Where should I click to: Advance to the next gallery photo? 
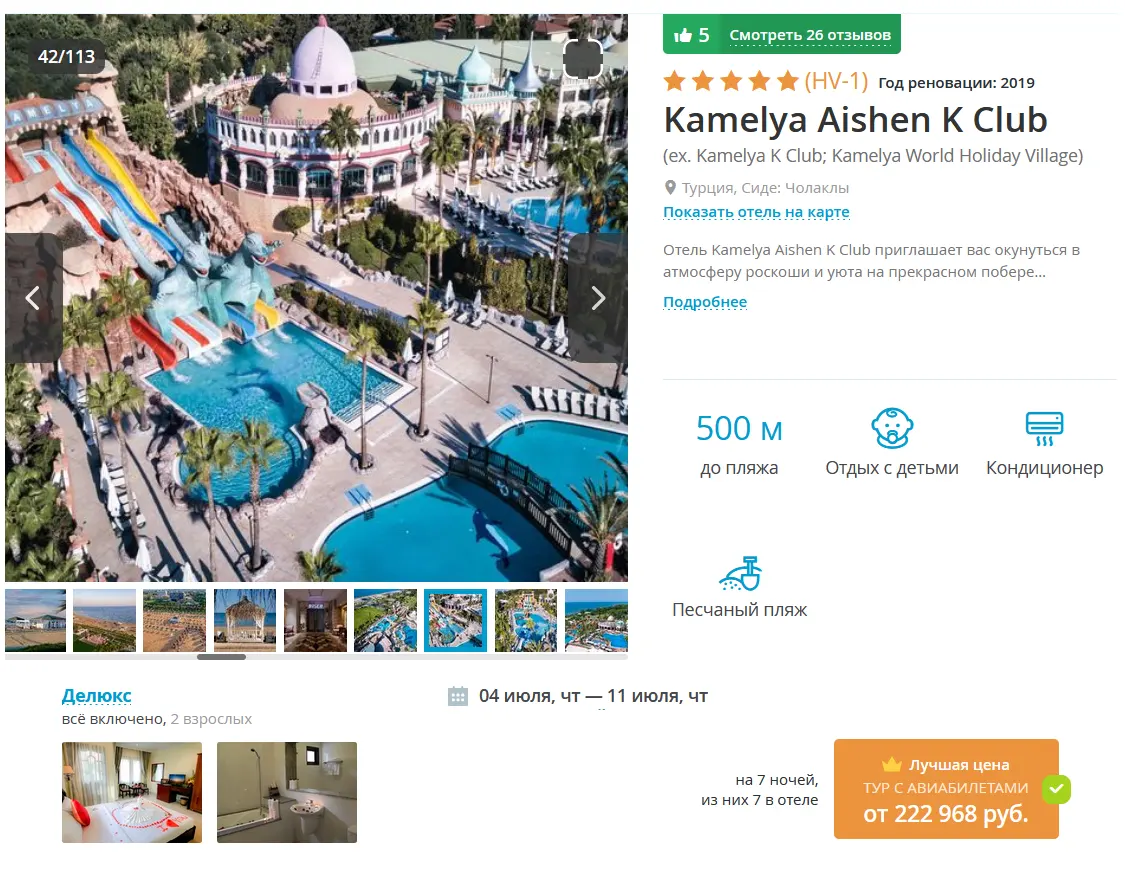(x=598, y=298)
